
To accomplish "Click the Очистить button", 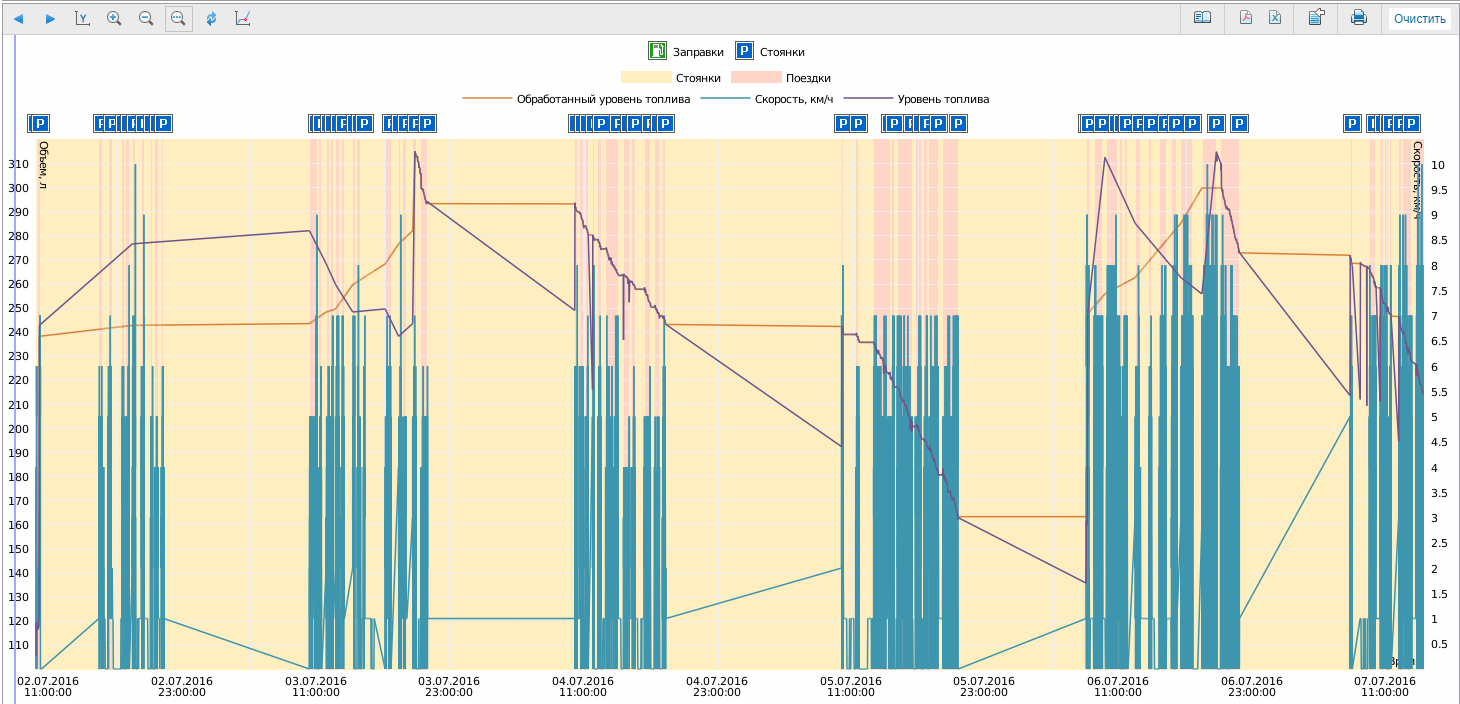I will point(1419,18).
